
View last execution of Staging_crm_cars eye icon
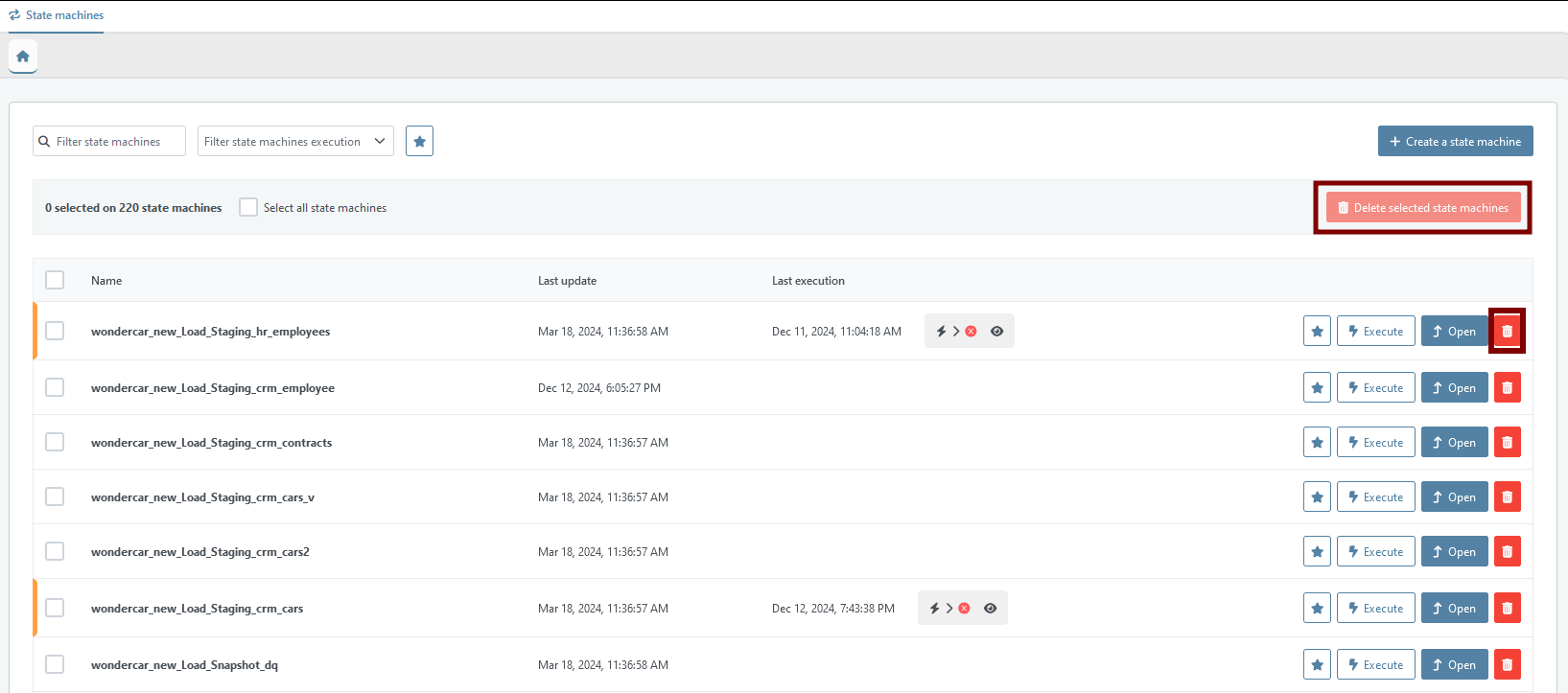coord(991,609)
